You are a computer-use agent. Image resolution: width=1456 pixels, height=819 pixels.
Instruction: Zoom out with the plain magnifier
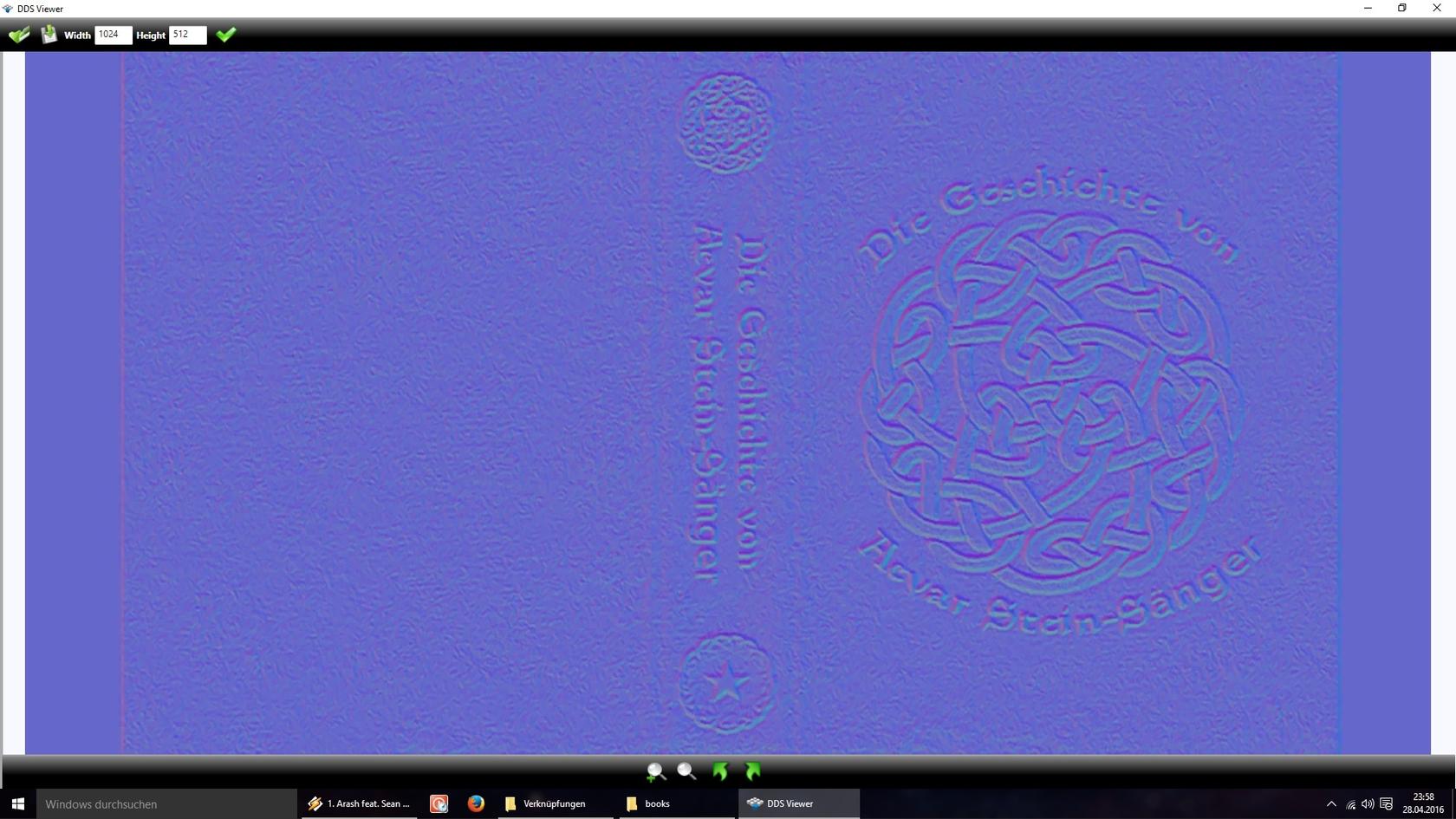point(687,771)
